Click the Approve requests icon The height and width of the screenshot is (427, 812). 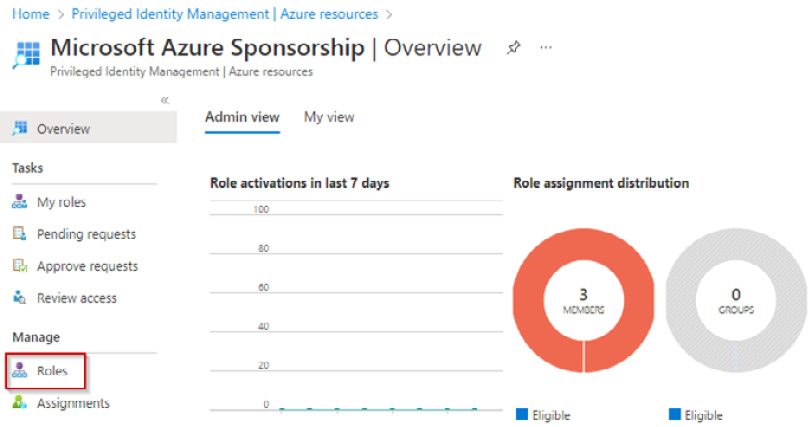click(20, 266)
